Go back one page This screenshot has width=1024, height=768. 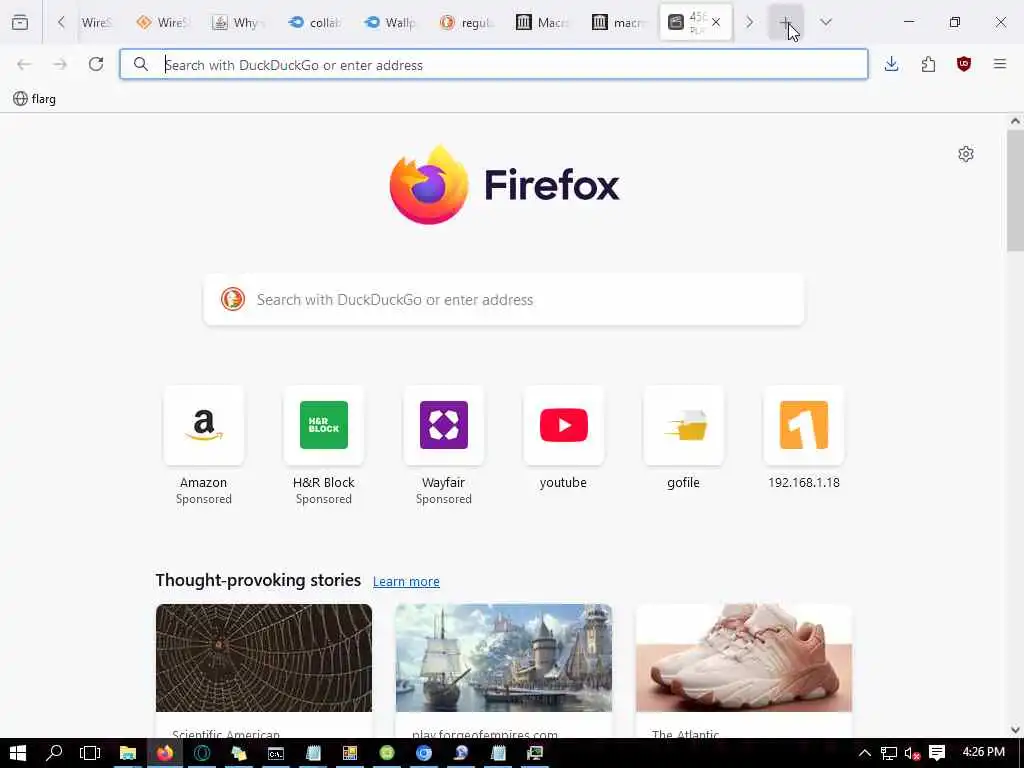coord(24,64)
